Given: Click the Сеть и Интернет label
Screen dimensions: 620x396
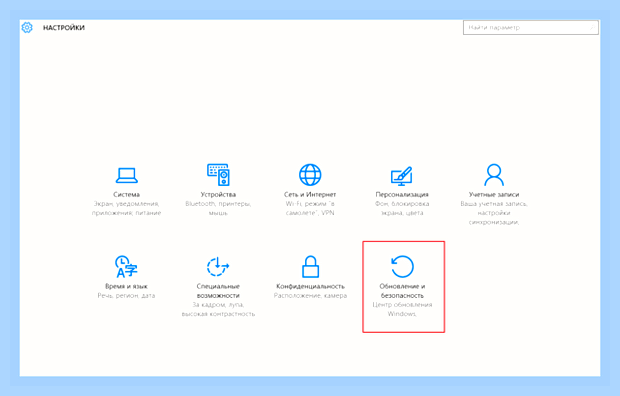Looking at the screenshot, I should pyautogui.click(x=310, y=195).
